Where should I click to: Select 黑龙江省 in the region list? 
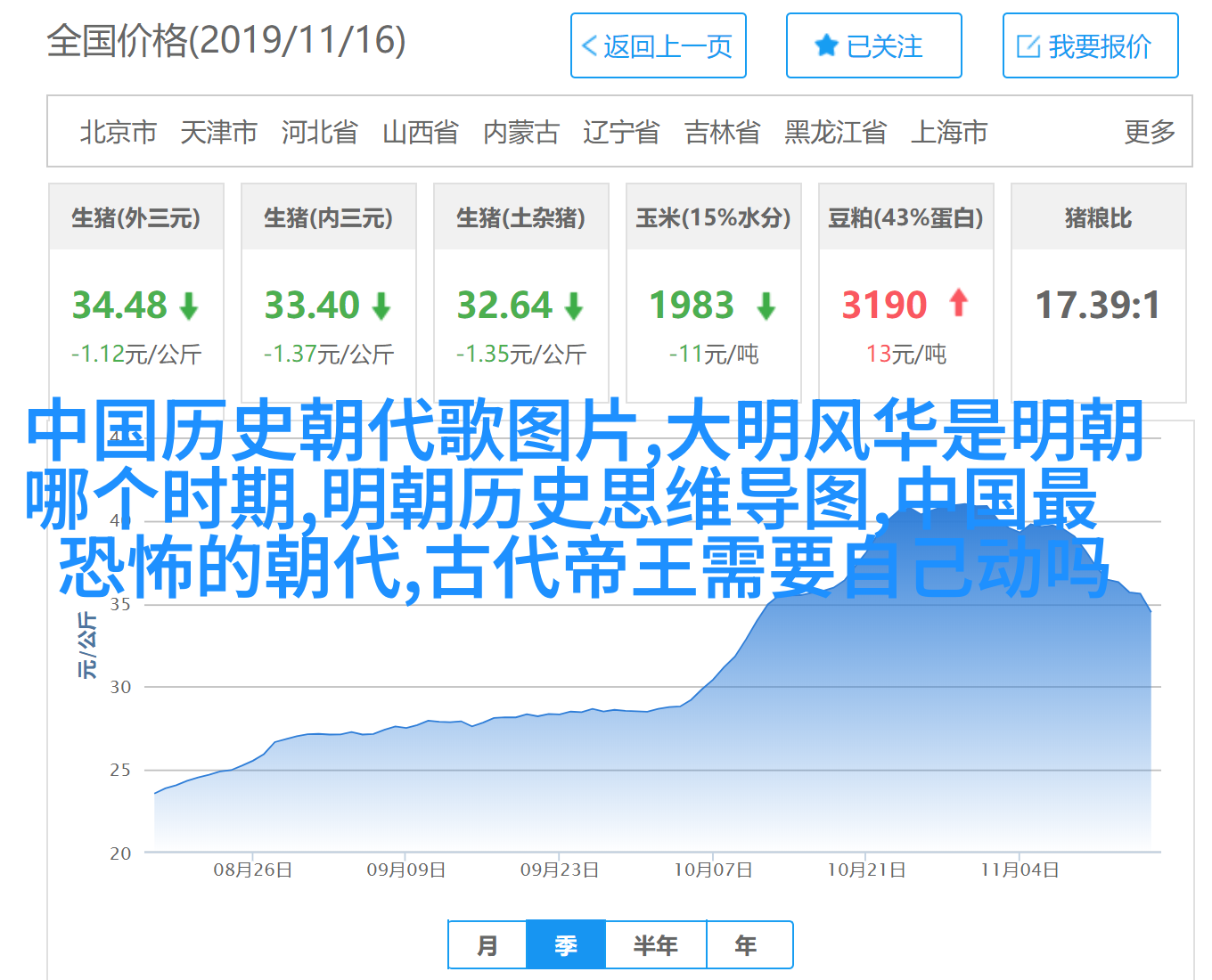pyautogui.click(x=836, y=132)
